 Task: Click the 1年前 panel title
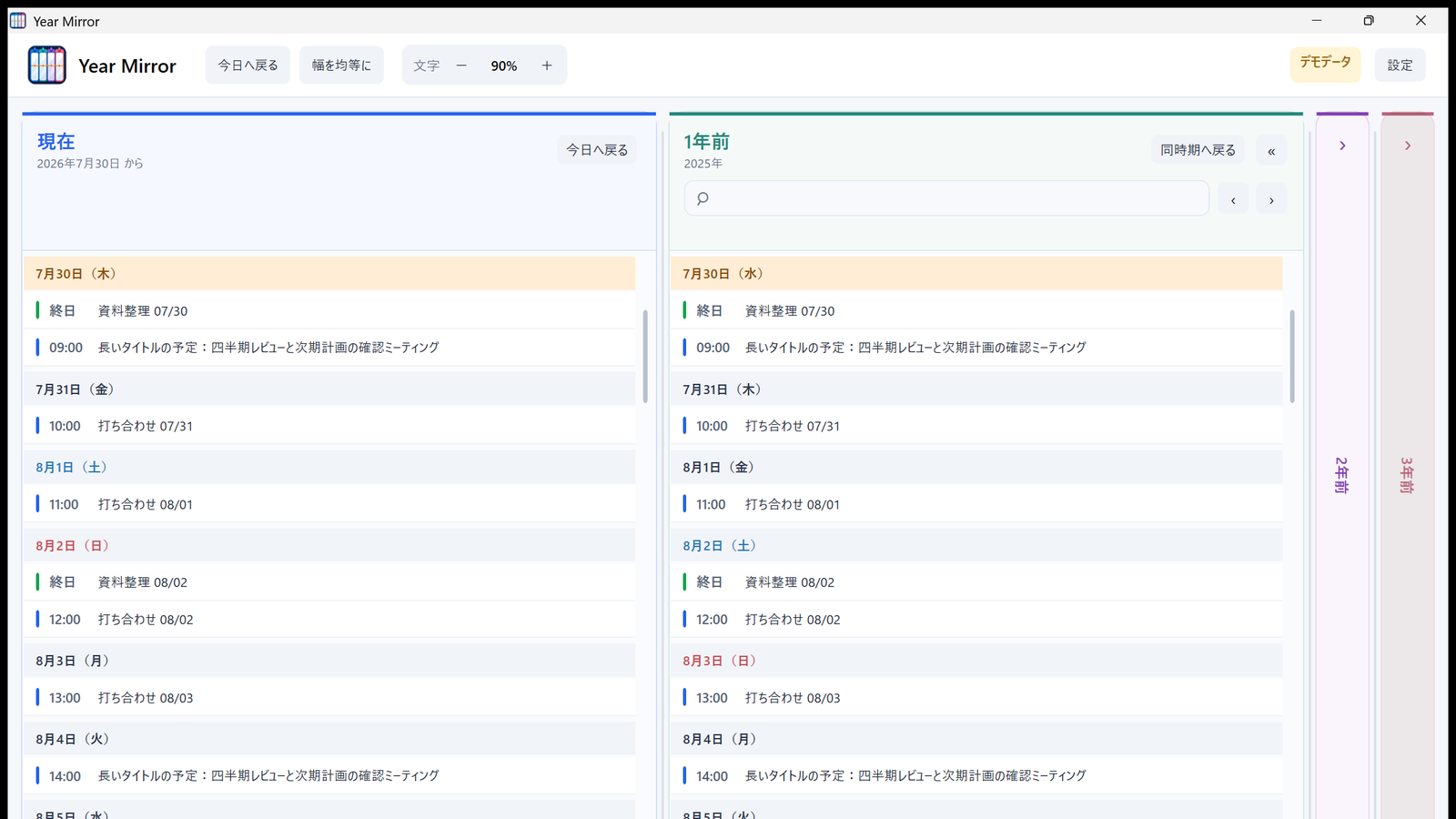[707, 141]
